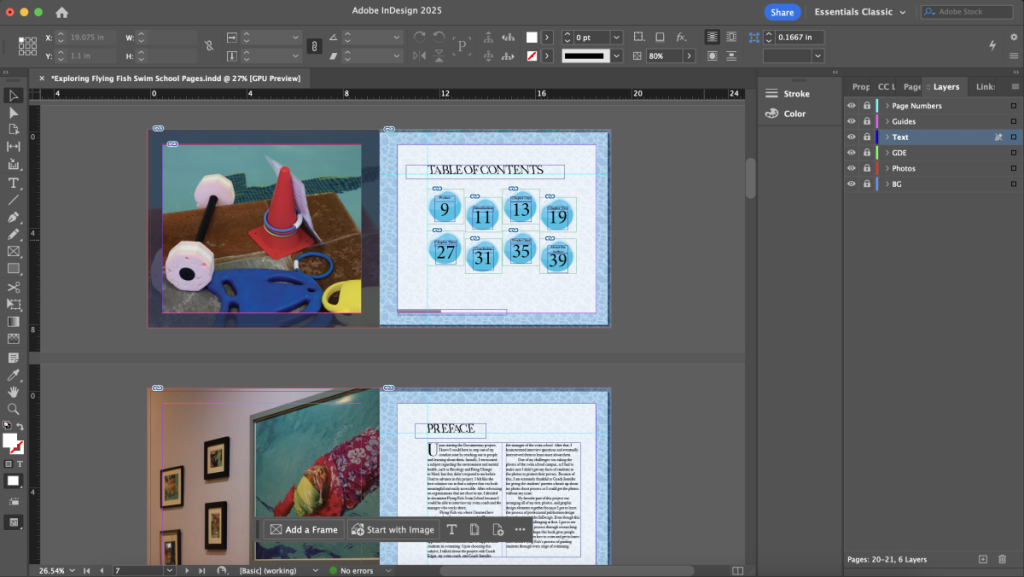
Task: Select the Gradient Feather tool
Action: [13, 339]
